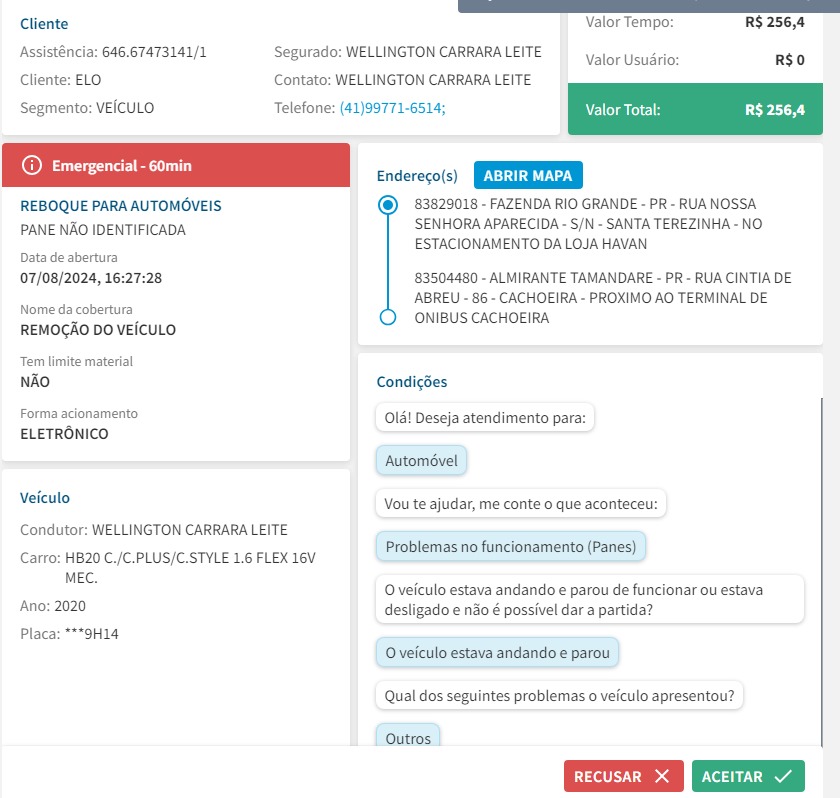The height and width of the screenshot is (798, 840).
Task: Click the origin address marker icon
Action: (x=388, y=205)
